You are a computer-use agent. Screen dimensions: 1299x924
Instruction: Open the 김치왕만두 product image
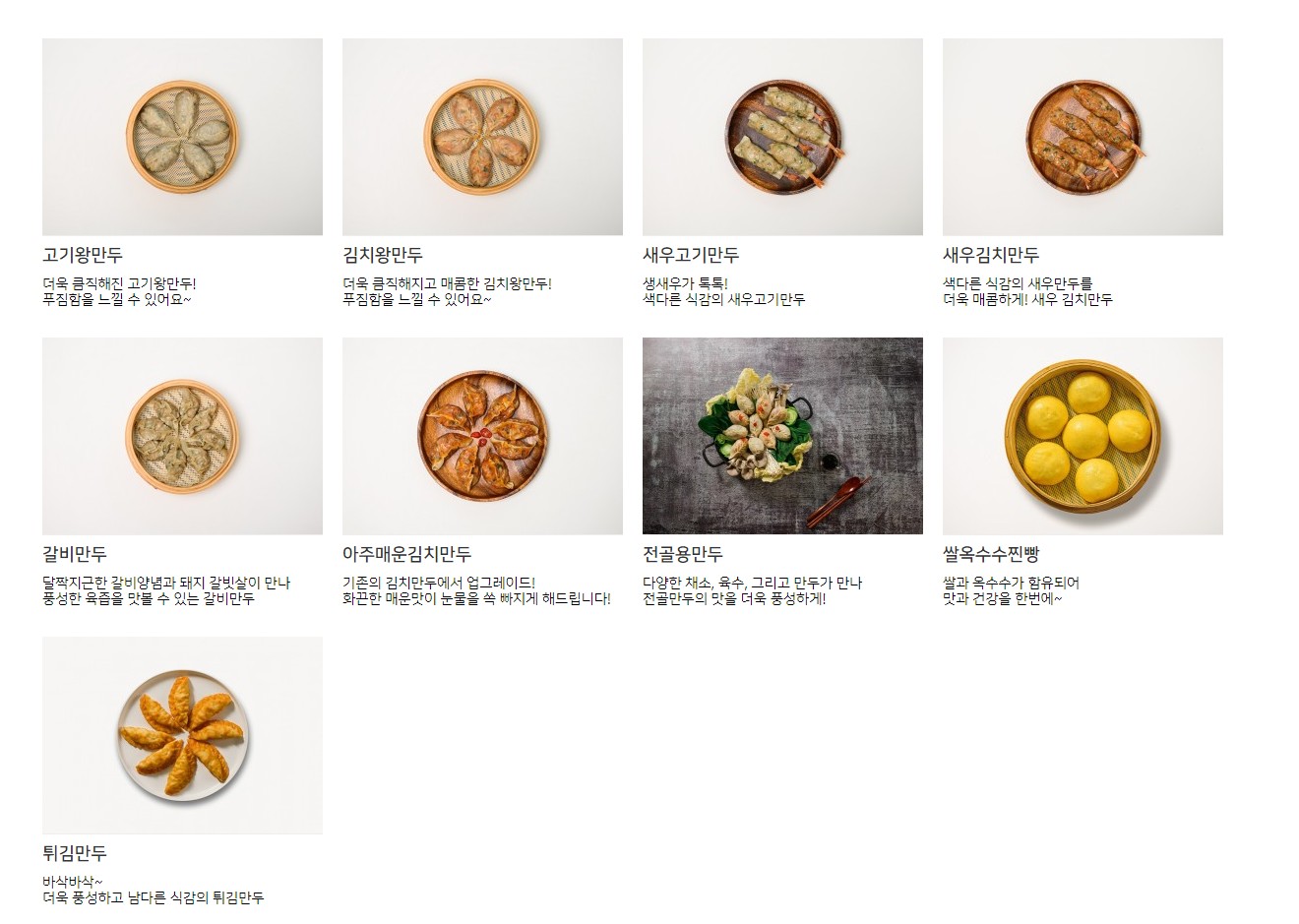click(482, 137)
